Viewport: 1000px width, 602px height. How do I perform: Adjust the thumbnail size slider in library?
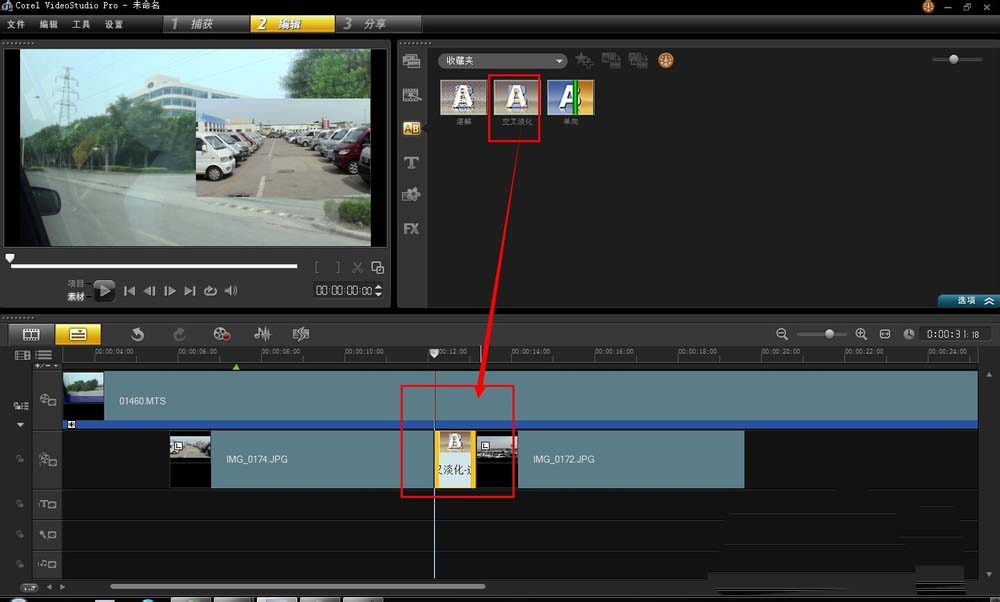tap(953, 60)
